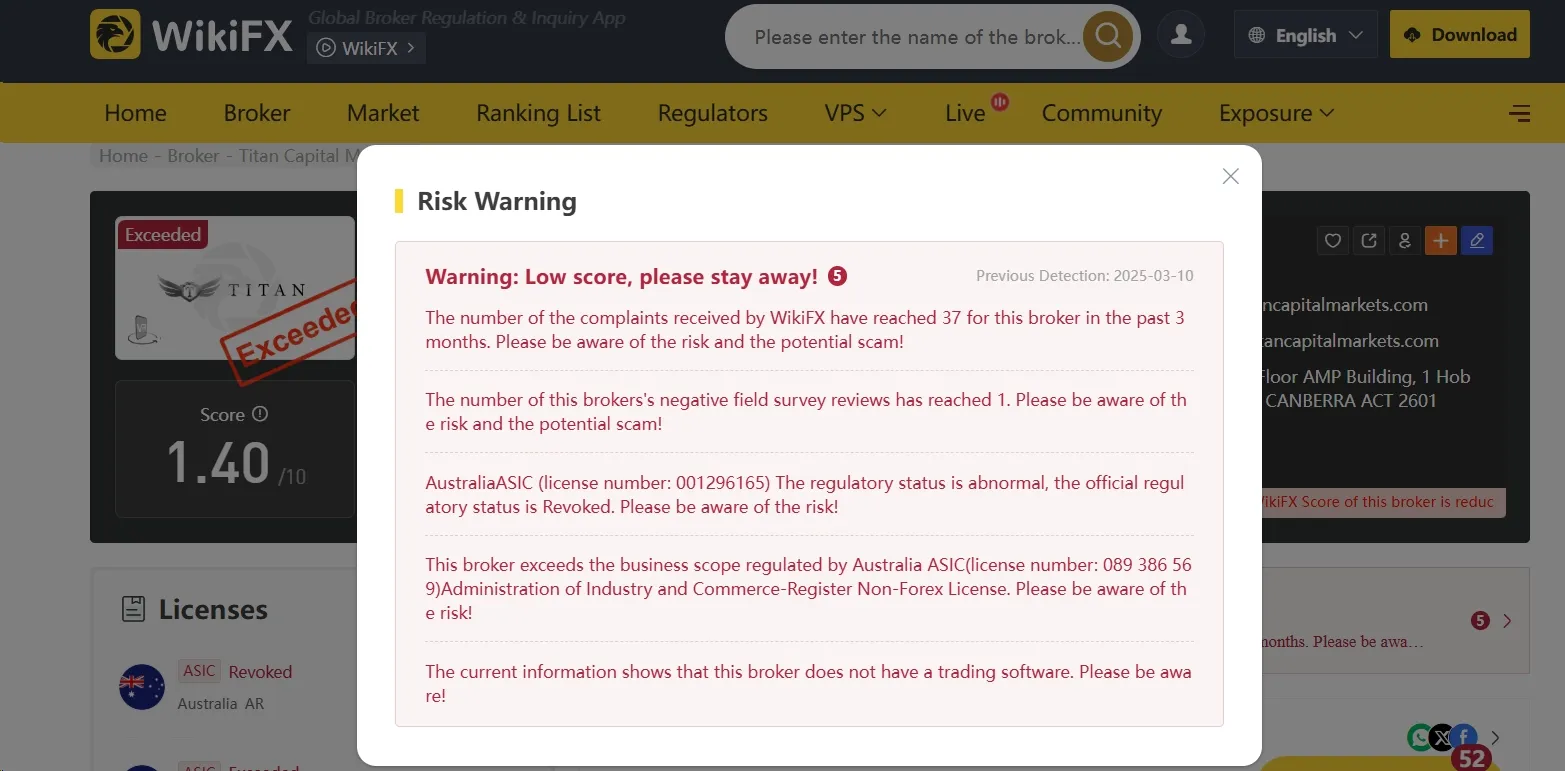
Task: Click the Risk Warning dialog title
Action: pos(497,201)
